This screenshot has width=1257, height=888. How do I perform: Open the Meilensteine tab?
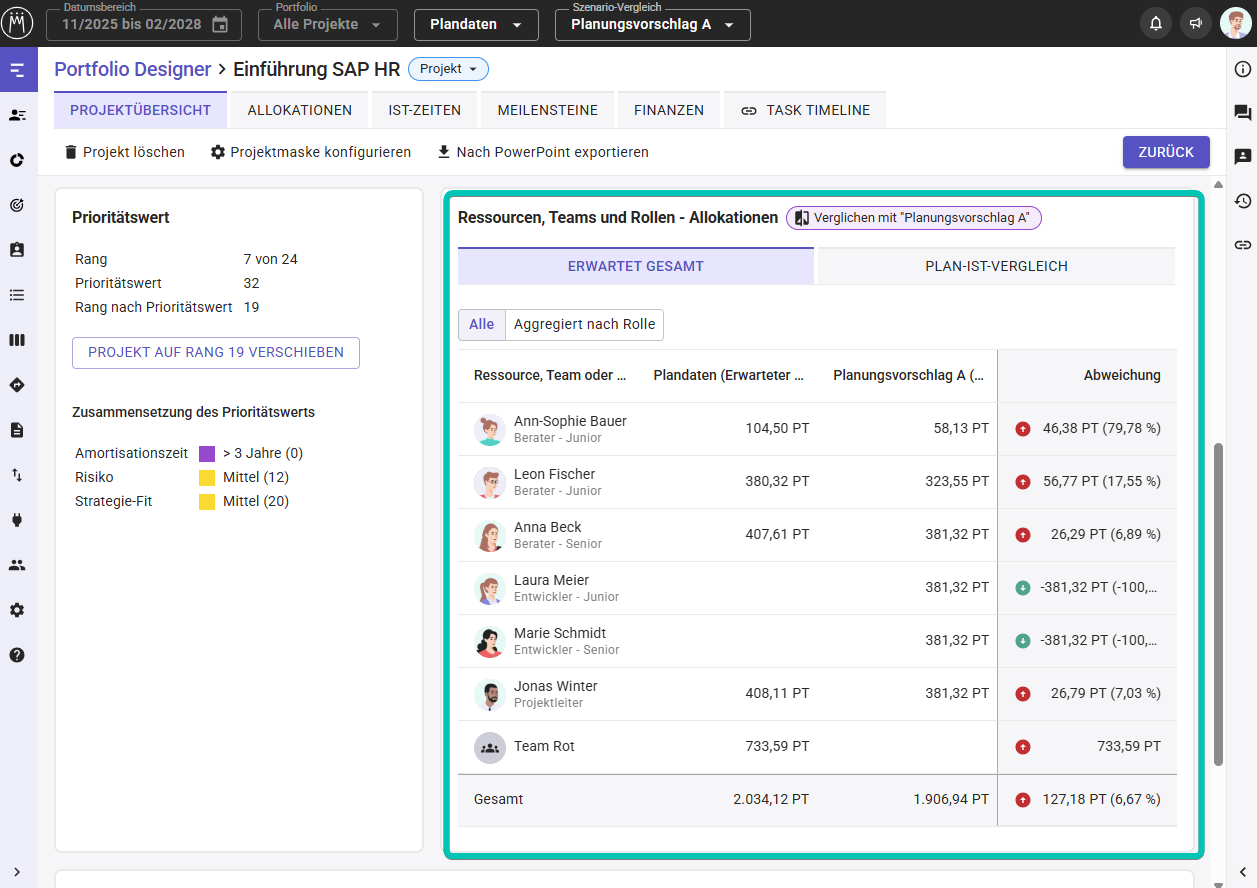[x=547, y=110]
